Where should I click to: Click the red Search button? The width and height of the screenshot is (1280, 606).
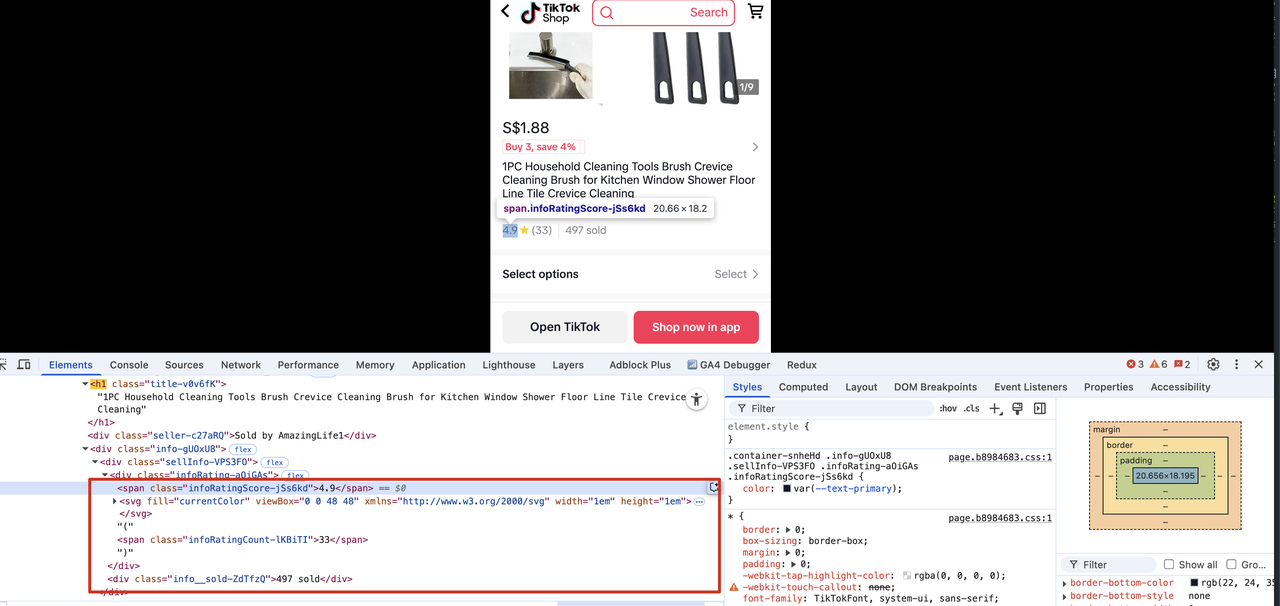[709, 13]
